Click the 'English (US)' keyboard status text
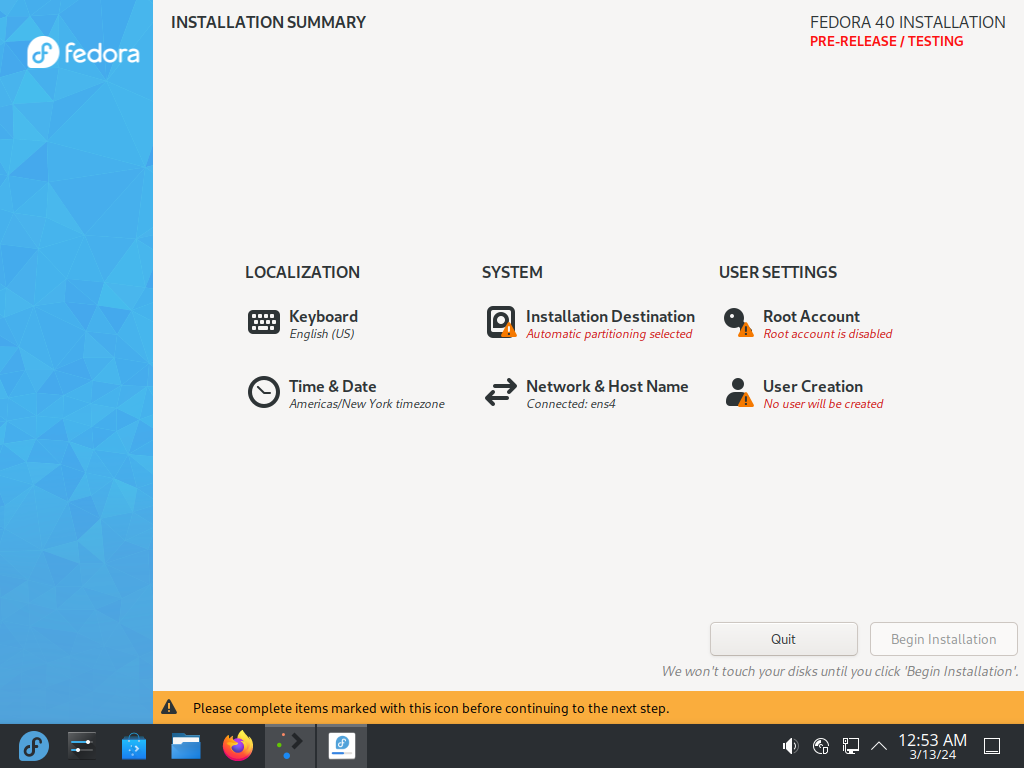The width and height of the screenshot is (1024, 768). (x=322, y=334)
